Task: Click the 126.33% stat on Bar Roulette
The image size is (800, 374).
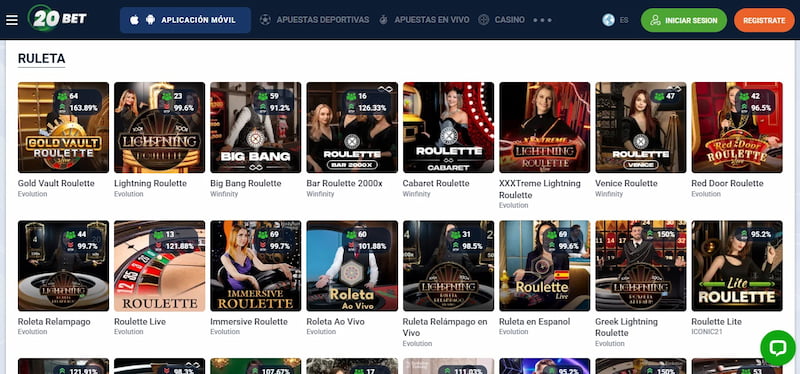Action: (x=372, y=108)
